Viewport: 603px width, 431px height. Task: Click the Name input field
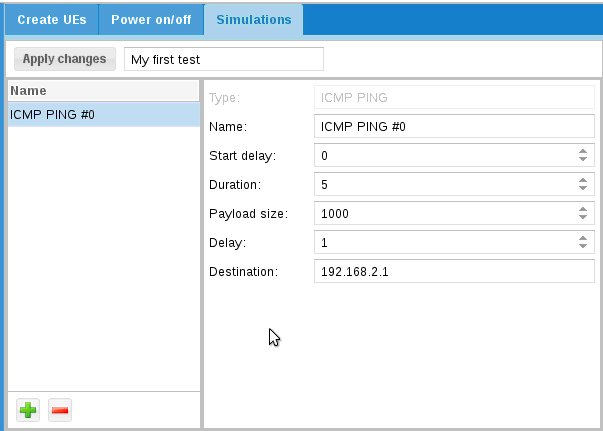[454, 127]
